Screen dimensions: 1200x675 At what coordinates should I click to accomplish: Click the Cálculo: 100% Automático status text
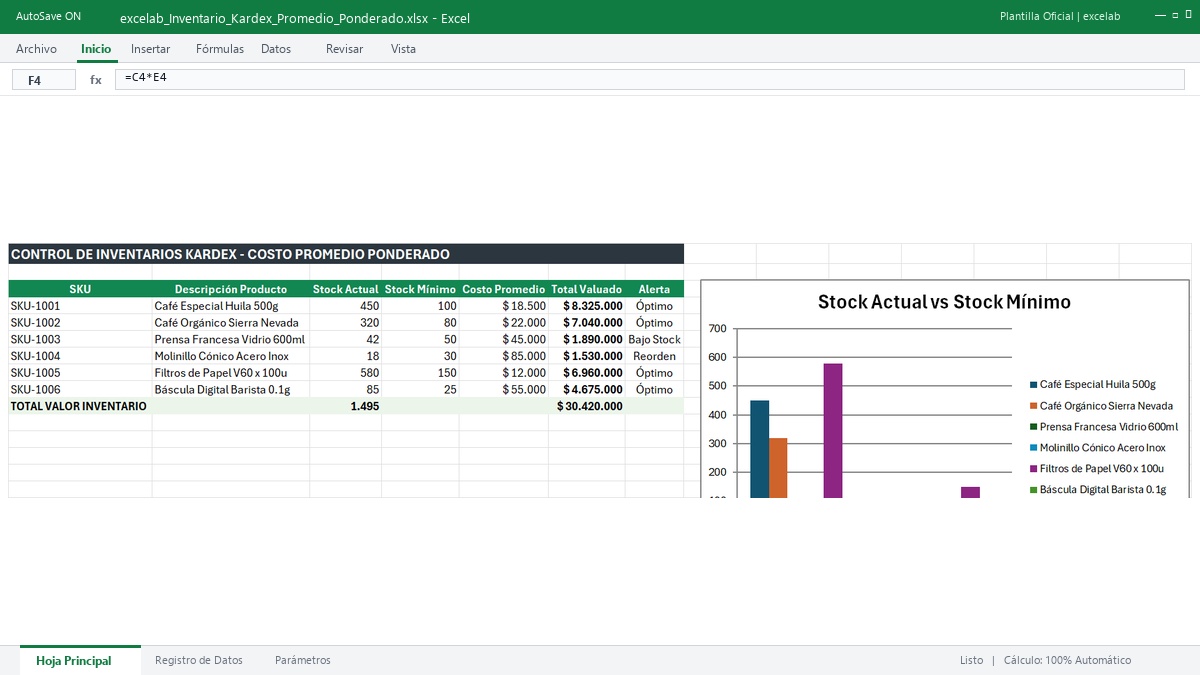pos(1067,661)
